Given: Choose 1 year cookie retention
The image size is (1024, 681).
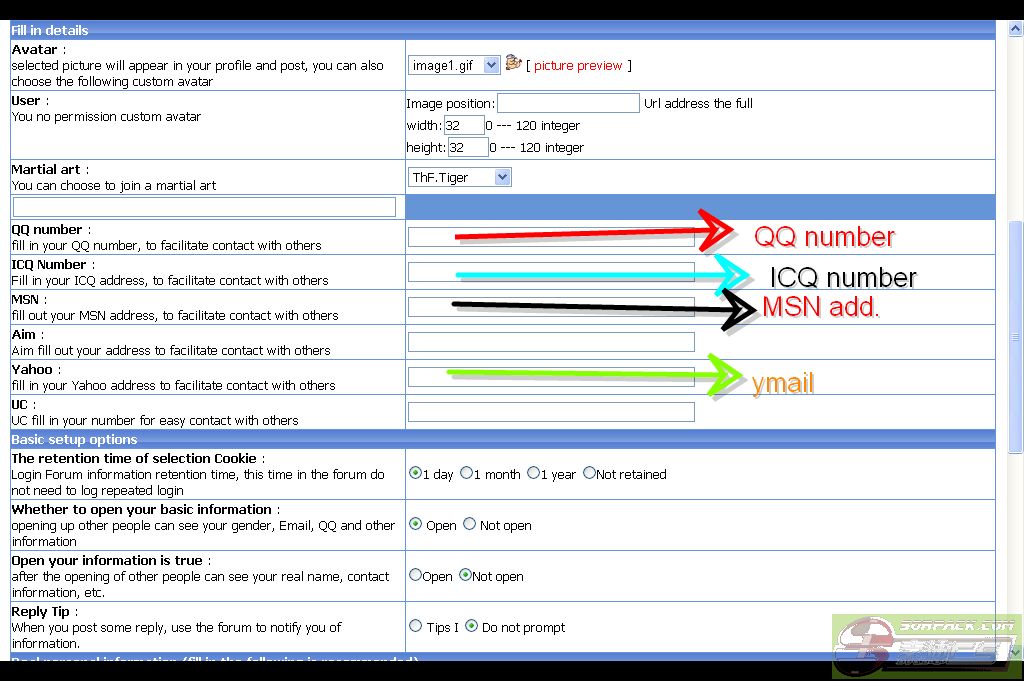Looking at the screenshot, I should (533, 473).
